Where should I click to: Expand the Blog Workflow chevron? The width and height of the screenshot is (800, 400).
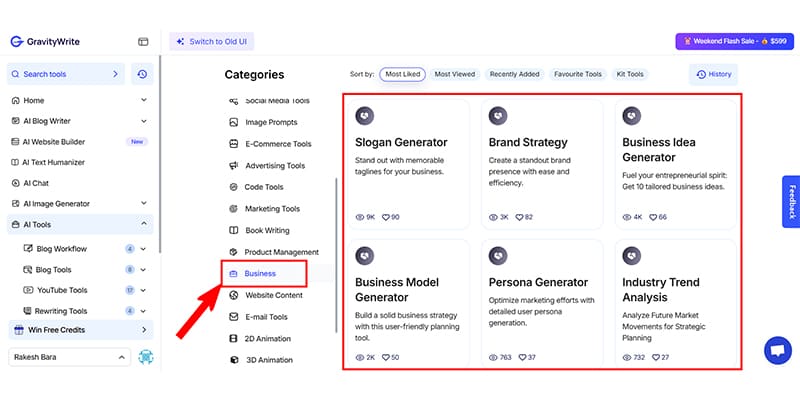pos(143,249)
